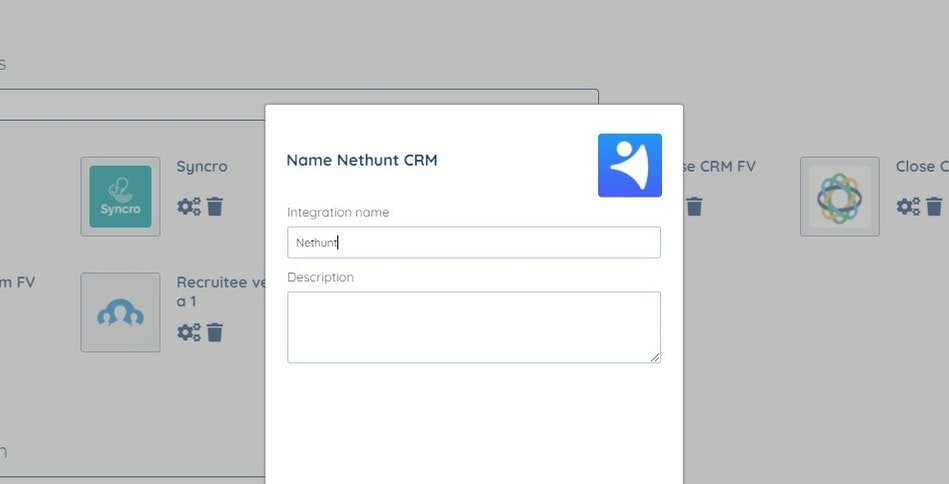
Task: Open Syncro integration settings gears
Action: pos(189,206)
